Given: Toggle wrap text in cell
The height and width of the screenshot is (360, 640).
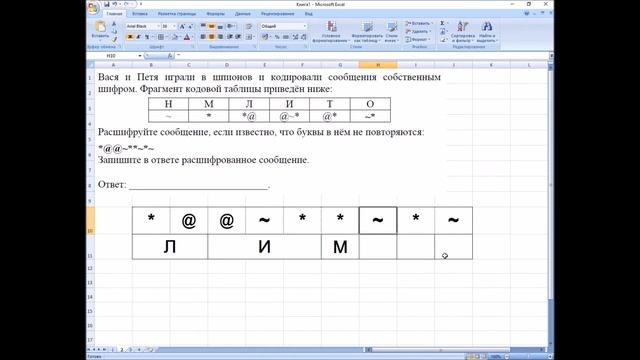Looking at the screenshot, I should (x=249, y=27).
